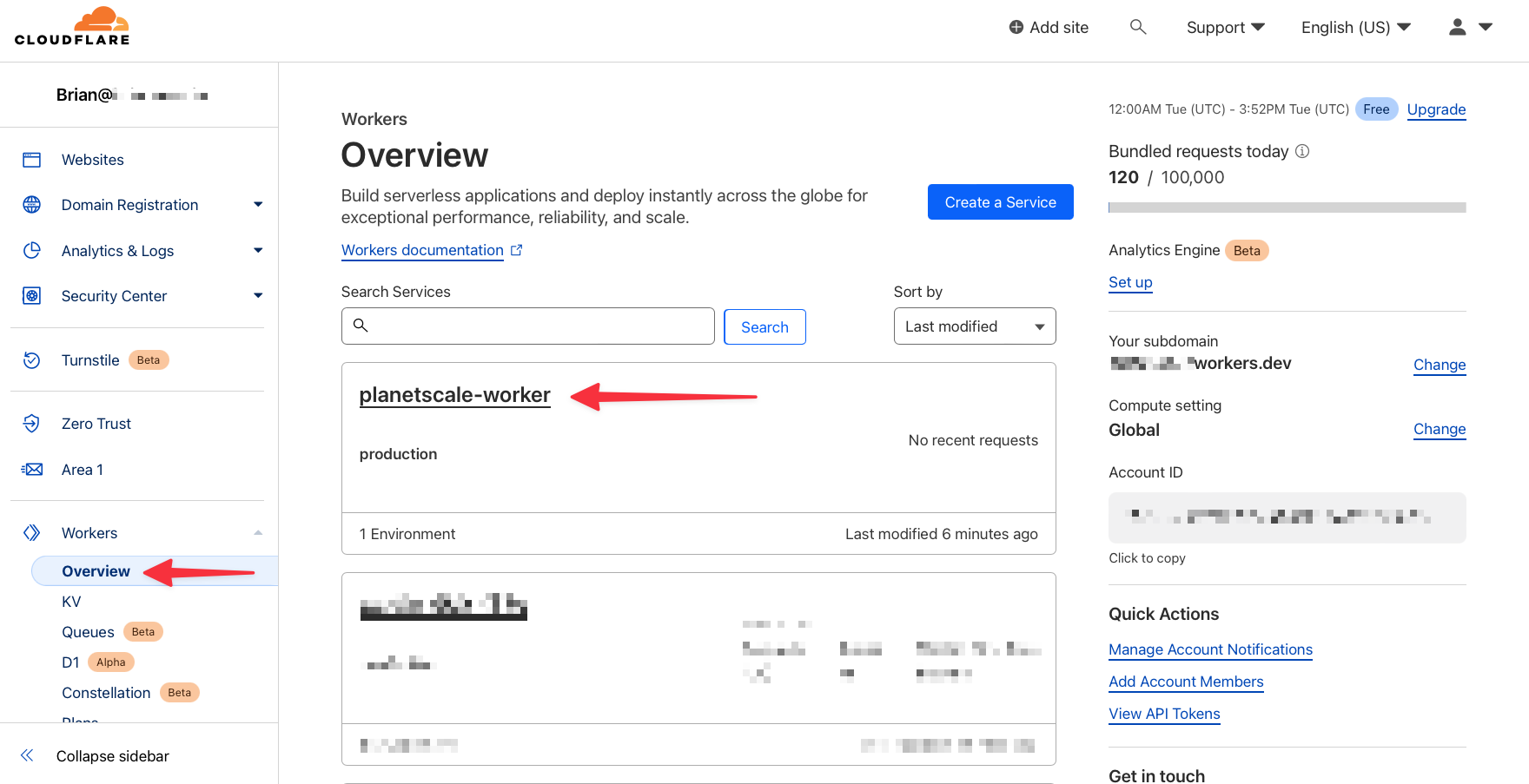
Task: Open Zero Trust from the sidebar
Action: coord(96,424)
